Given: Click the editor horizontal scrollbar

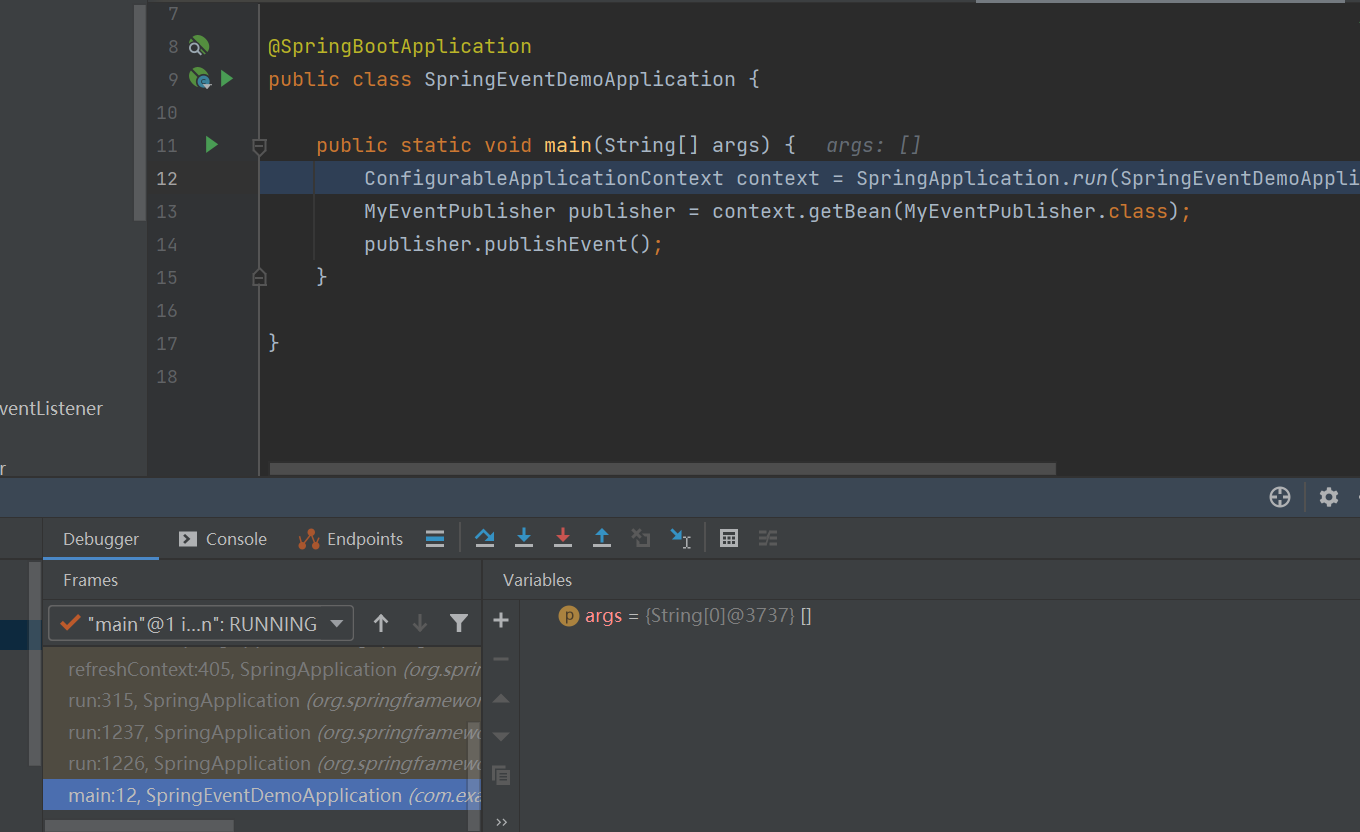Looking at the screenshot, I should pos(663,469).
